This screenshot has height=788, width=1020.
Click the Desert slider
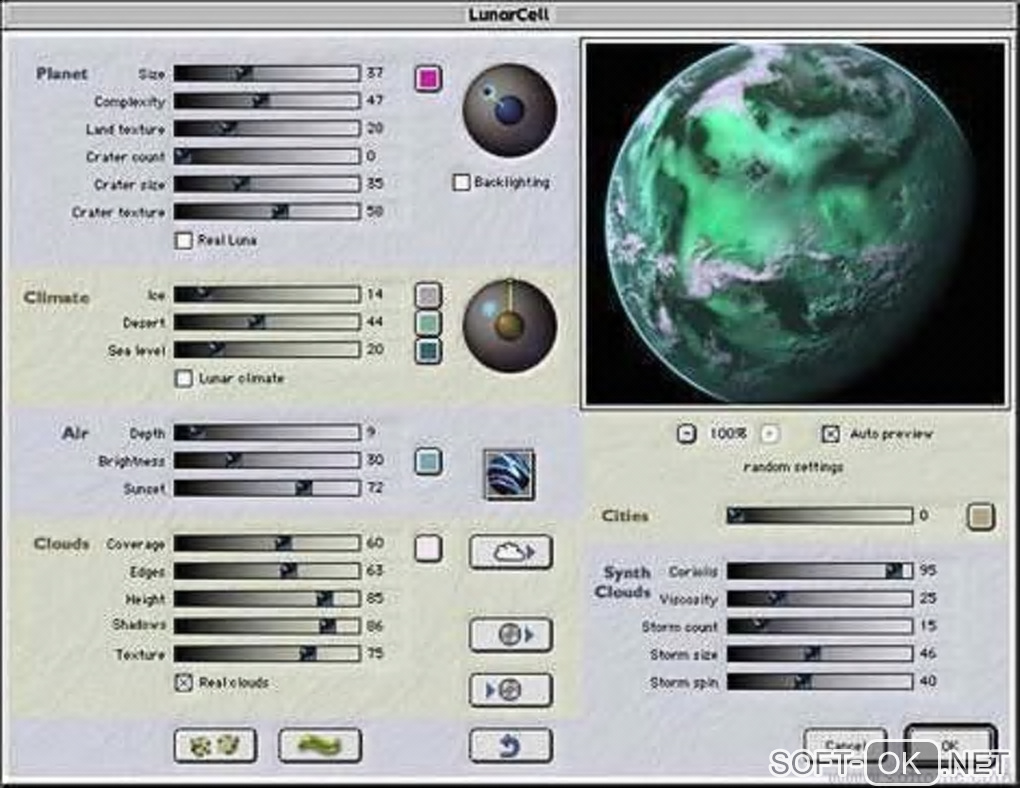pyautogui.click(x=267, y=322)
